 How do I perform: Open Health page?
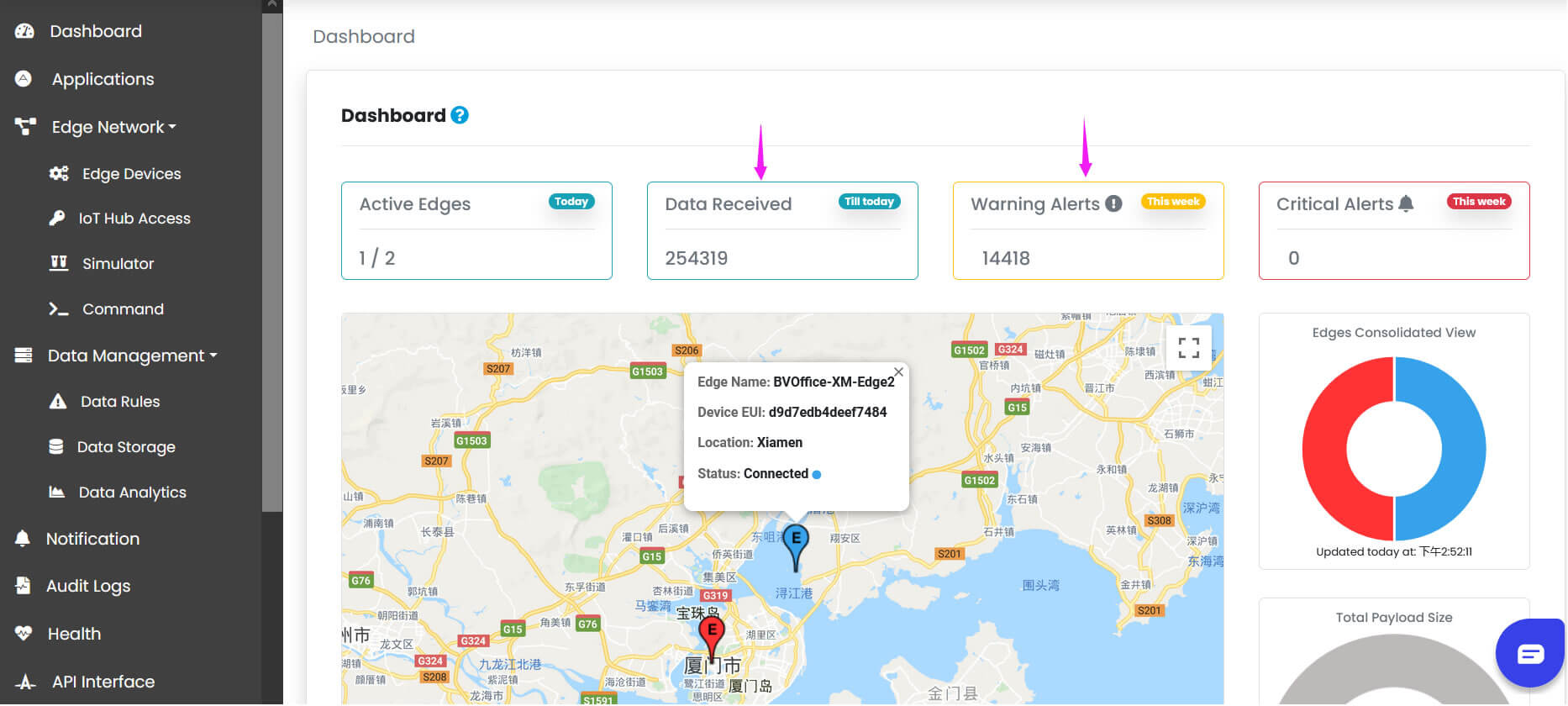pyautogui.click(x=74, y=634)
